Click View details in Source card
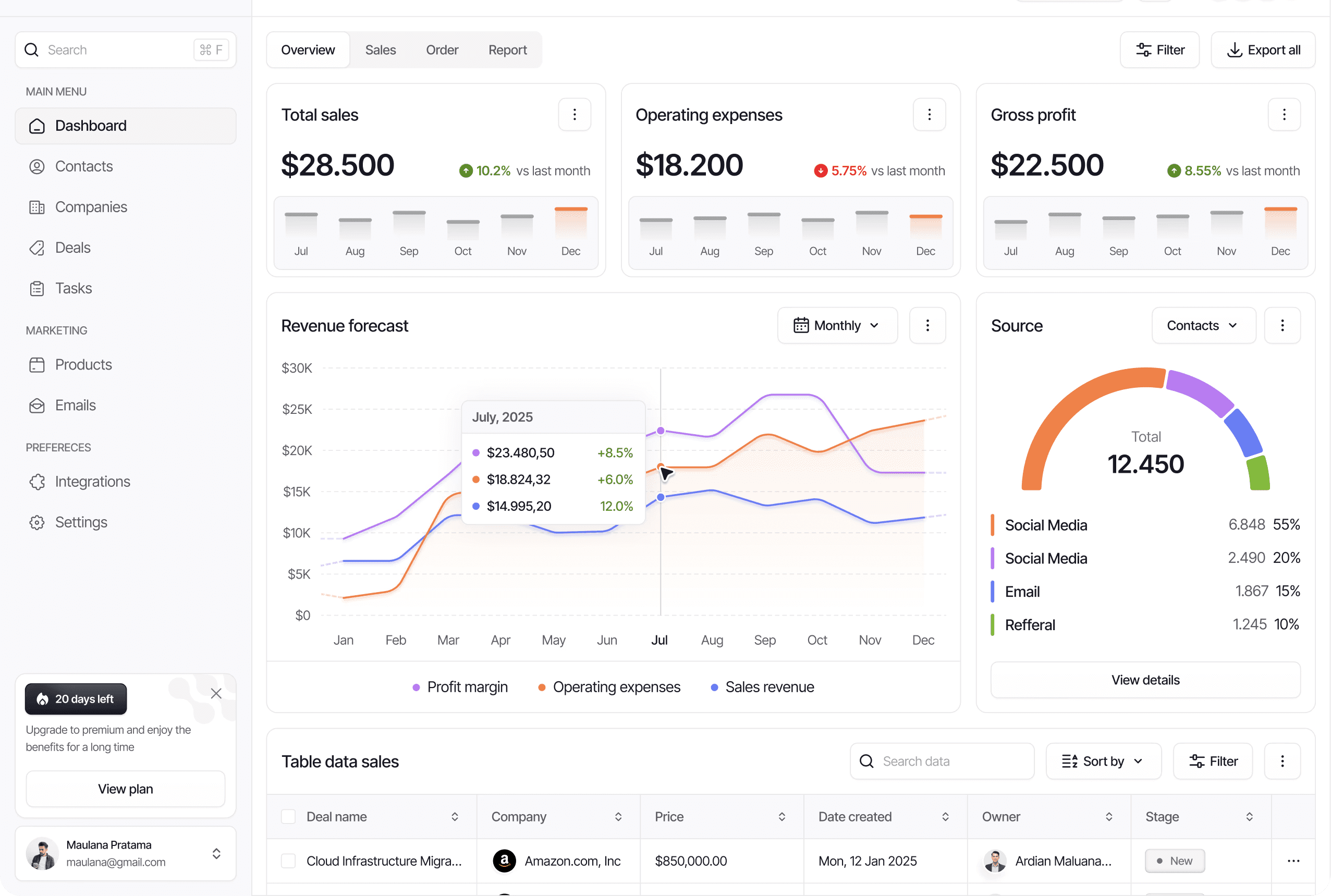Image resolution: width=1331 pixels, height=896 pixels. click(x=1145, y=680)
